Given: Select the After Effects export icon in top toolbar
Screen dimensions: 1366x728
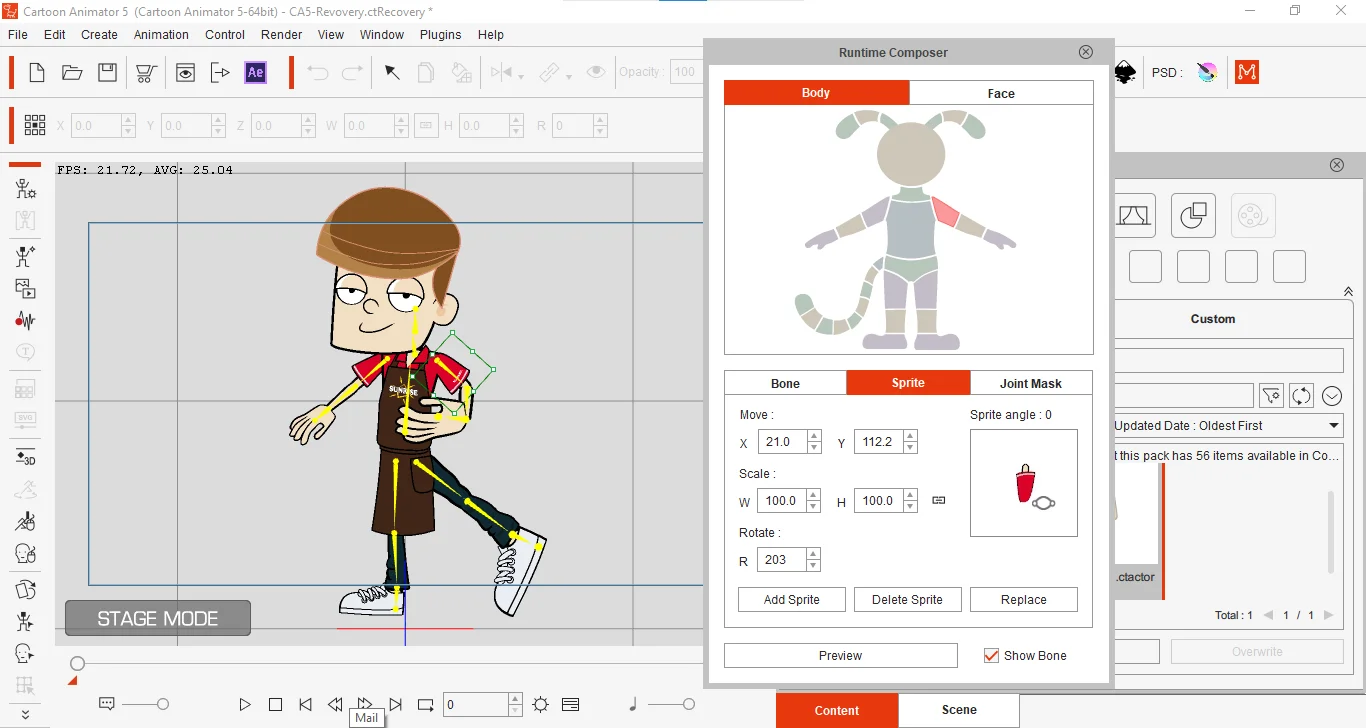Looking at the screenshot, I should coord(255,72).
